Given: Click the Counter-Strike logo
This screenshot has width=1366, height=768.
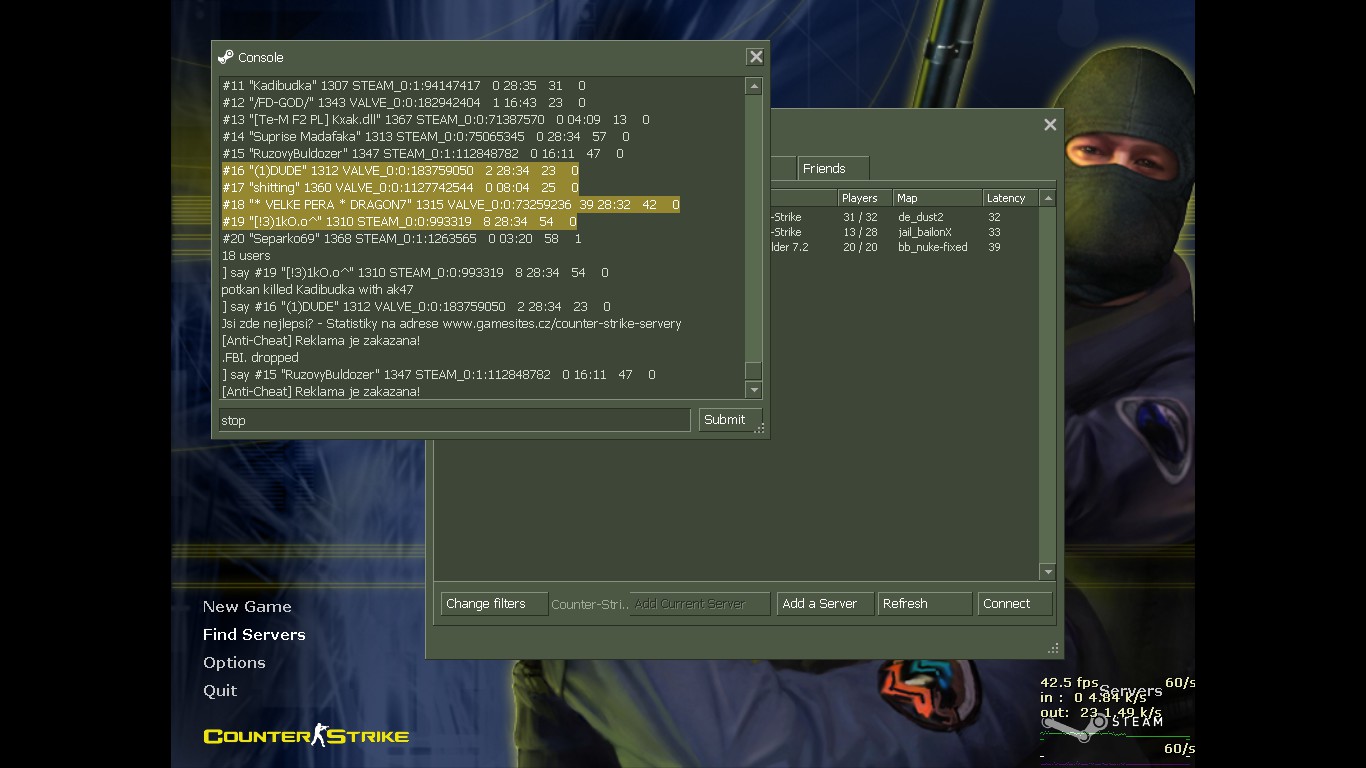Looking at the screenshot, I should (x=306, y=736).
